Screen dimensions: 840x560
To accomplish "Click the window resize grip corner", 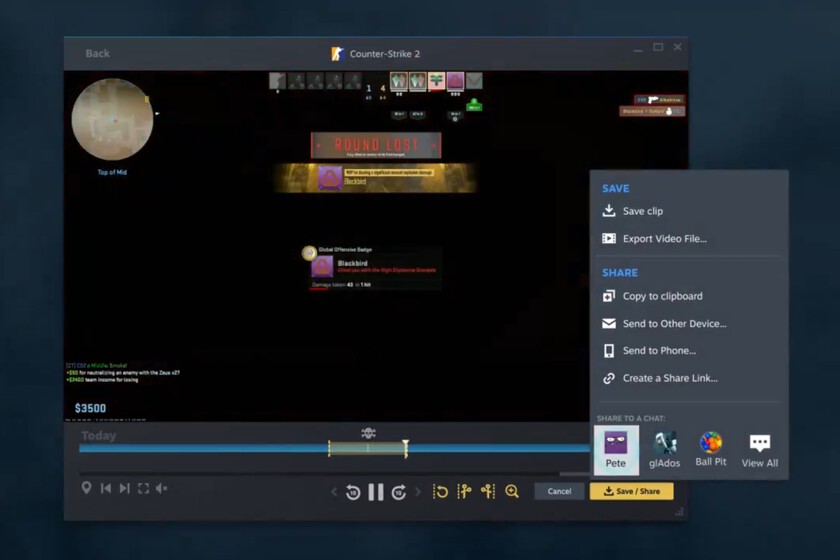I will (x=679, y=512).
